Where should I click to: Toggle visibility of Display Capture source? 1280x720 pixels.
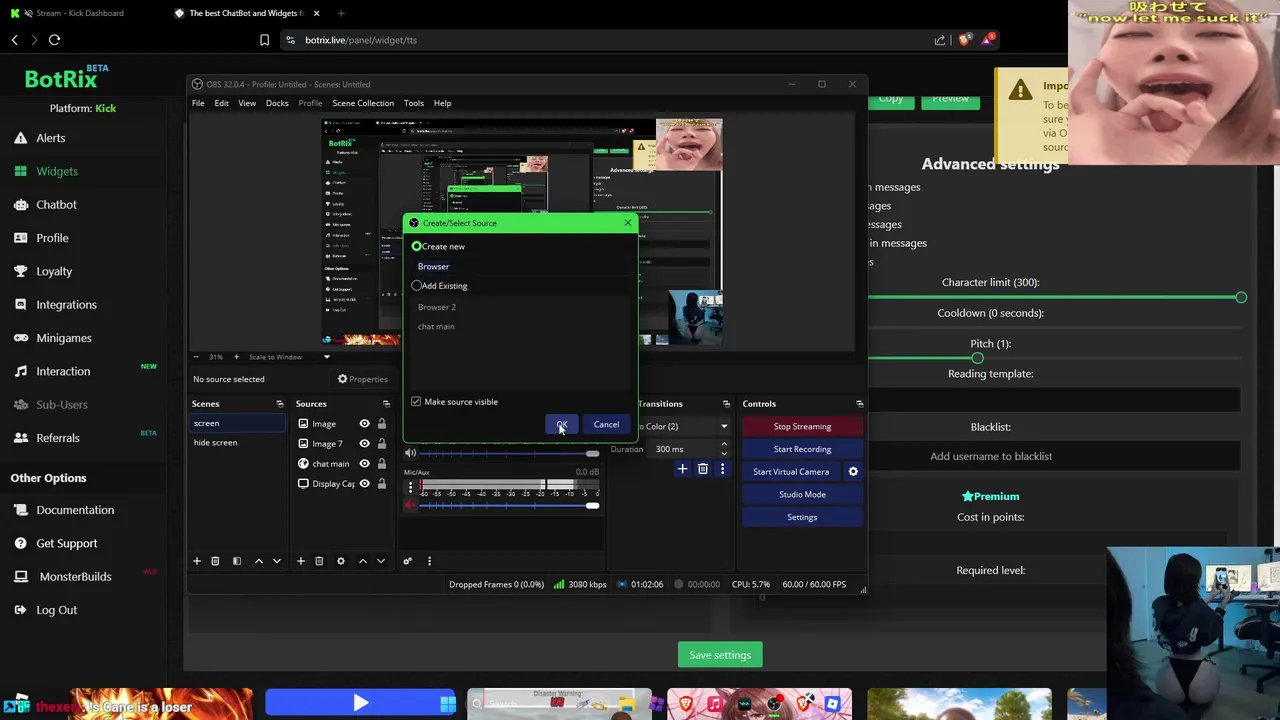click(x=364, y=484)
